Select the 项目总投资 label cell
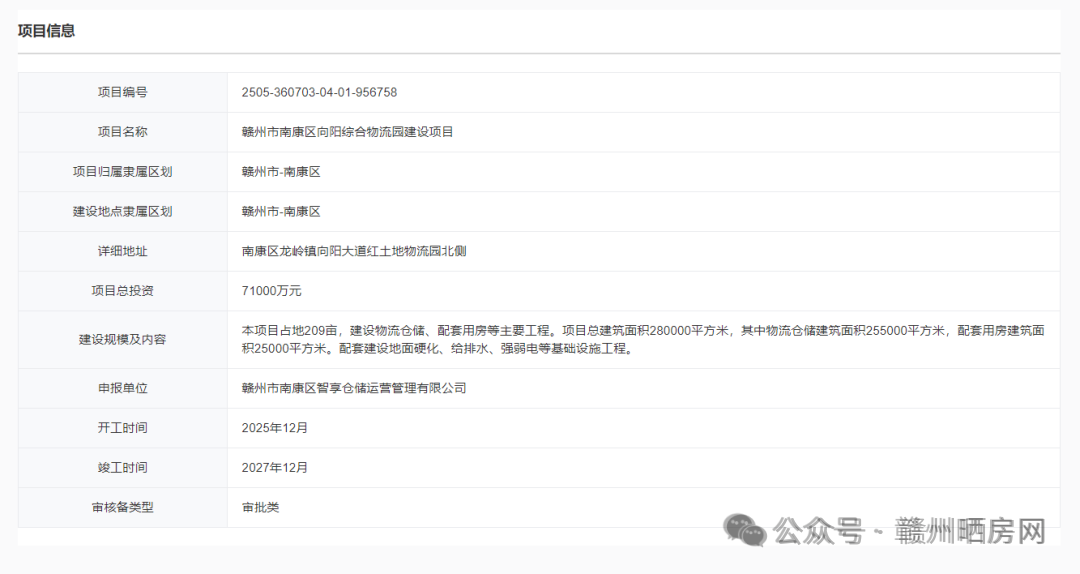Viewport: 1080px width, 574px height. pyautogui.click(x=123, y=291)
